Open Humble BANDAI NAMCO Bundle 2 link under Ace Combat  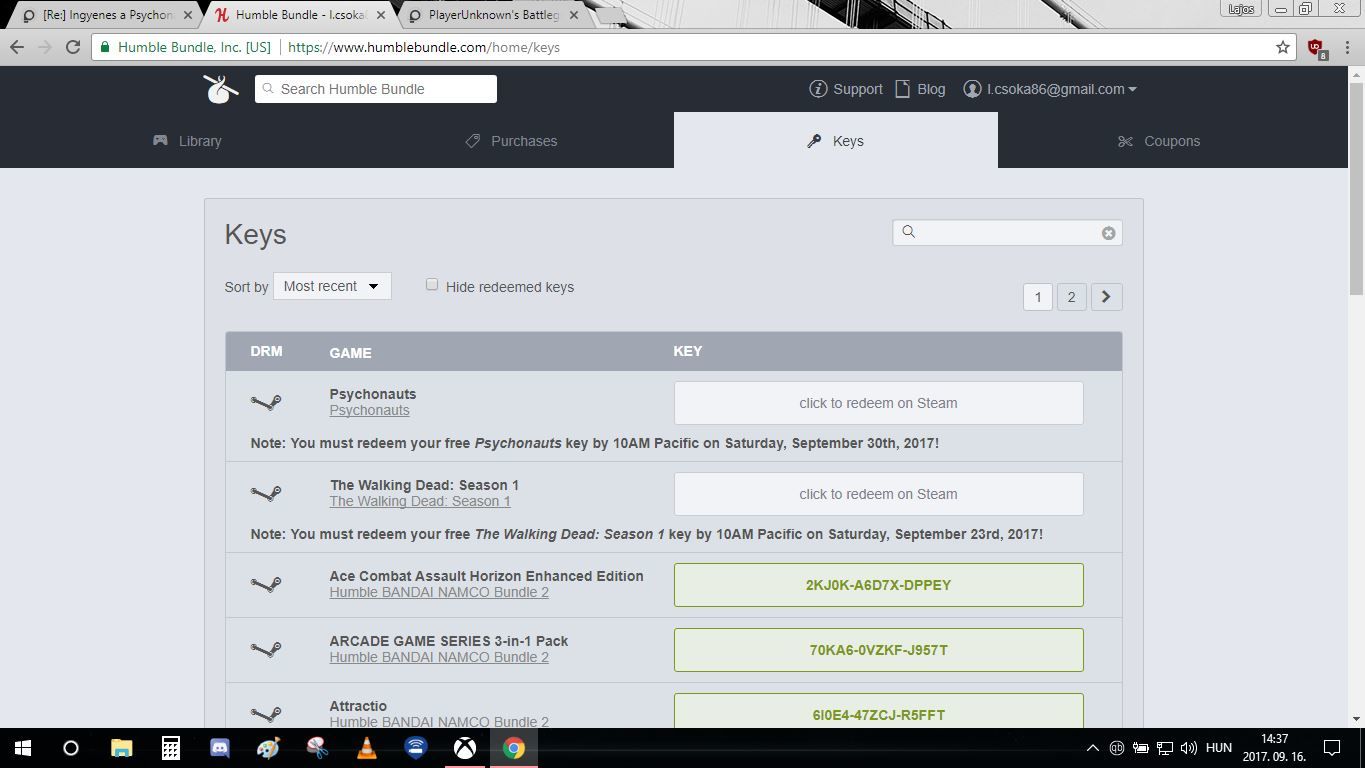coord(439,592)
